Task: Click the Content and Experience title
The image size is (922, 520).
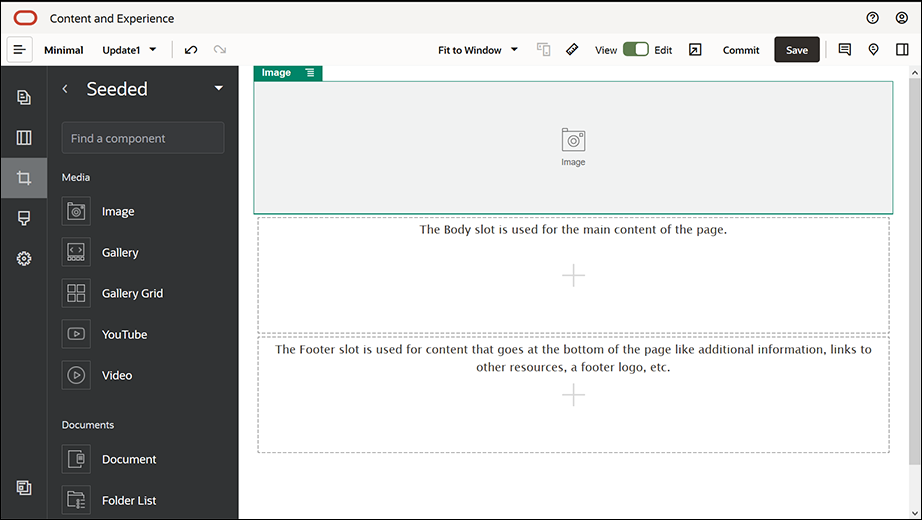Action: click(112, 18)
